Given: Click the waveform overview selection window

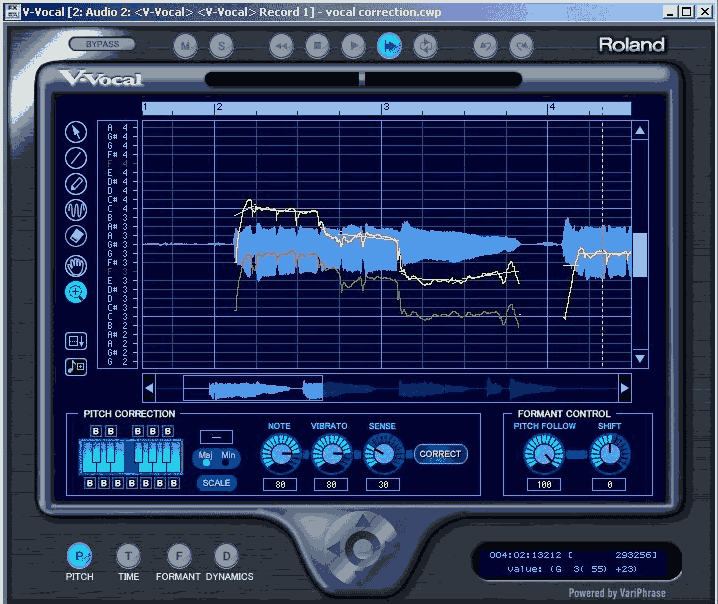Looking at the screenshot, I should coord(253,388).
